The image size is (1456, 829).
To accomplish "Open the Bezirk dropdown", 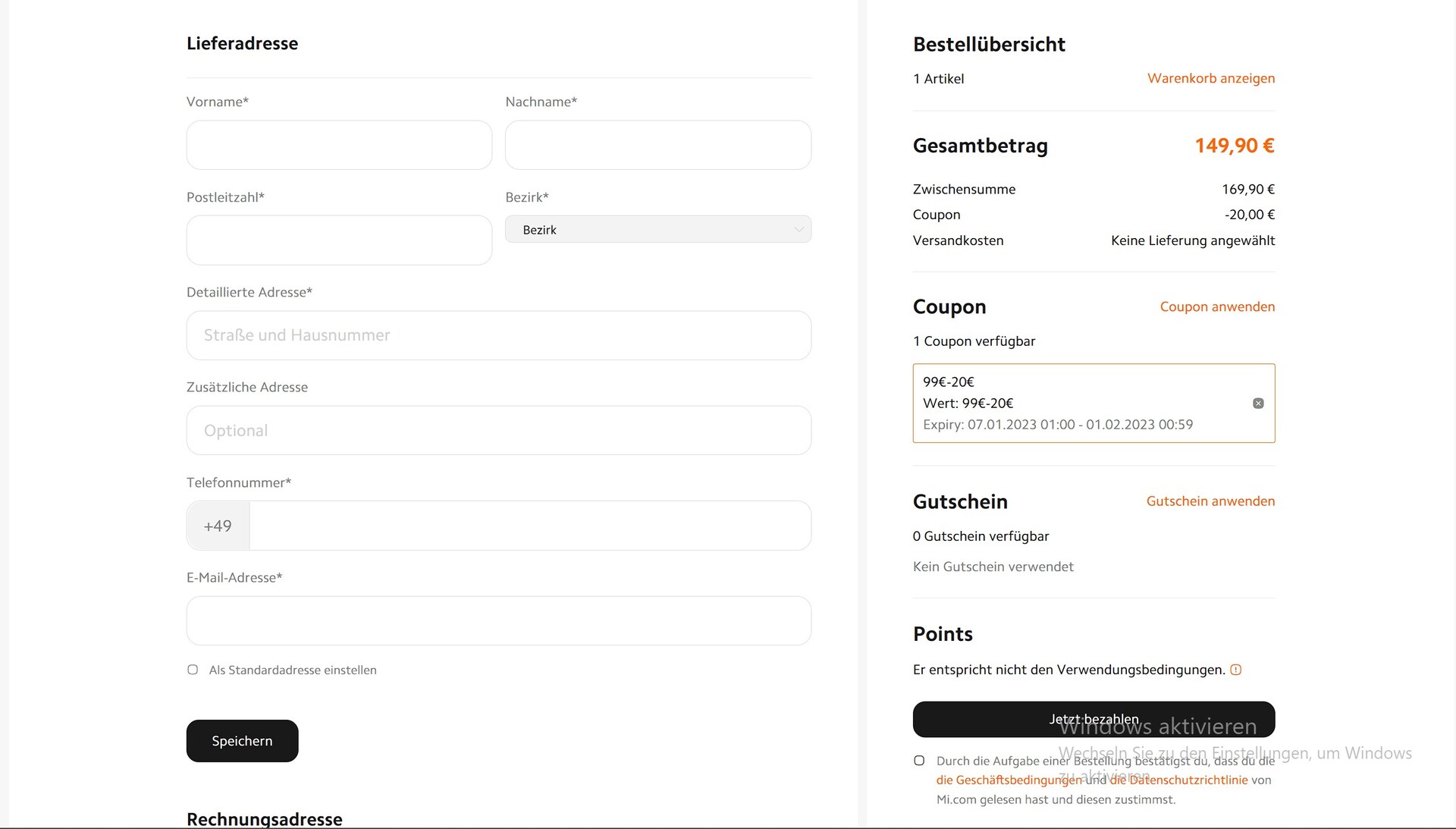I will coord(657,229).
